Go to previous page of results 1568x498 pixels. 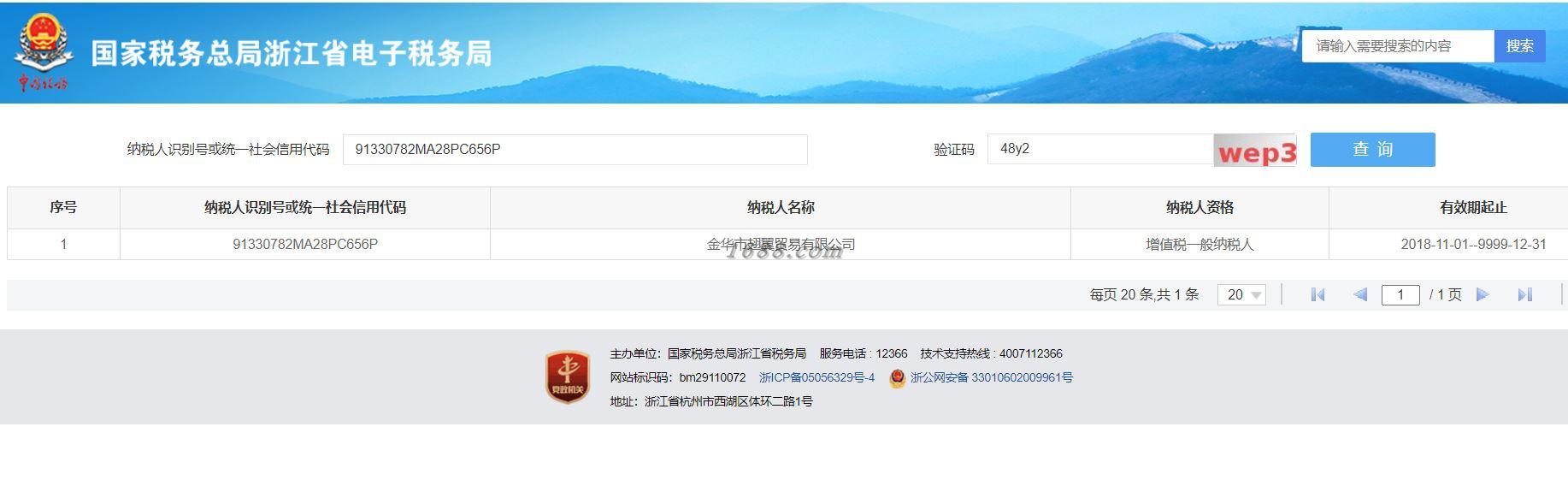(1360, 295)
